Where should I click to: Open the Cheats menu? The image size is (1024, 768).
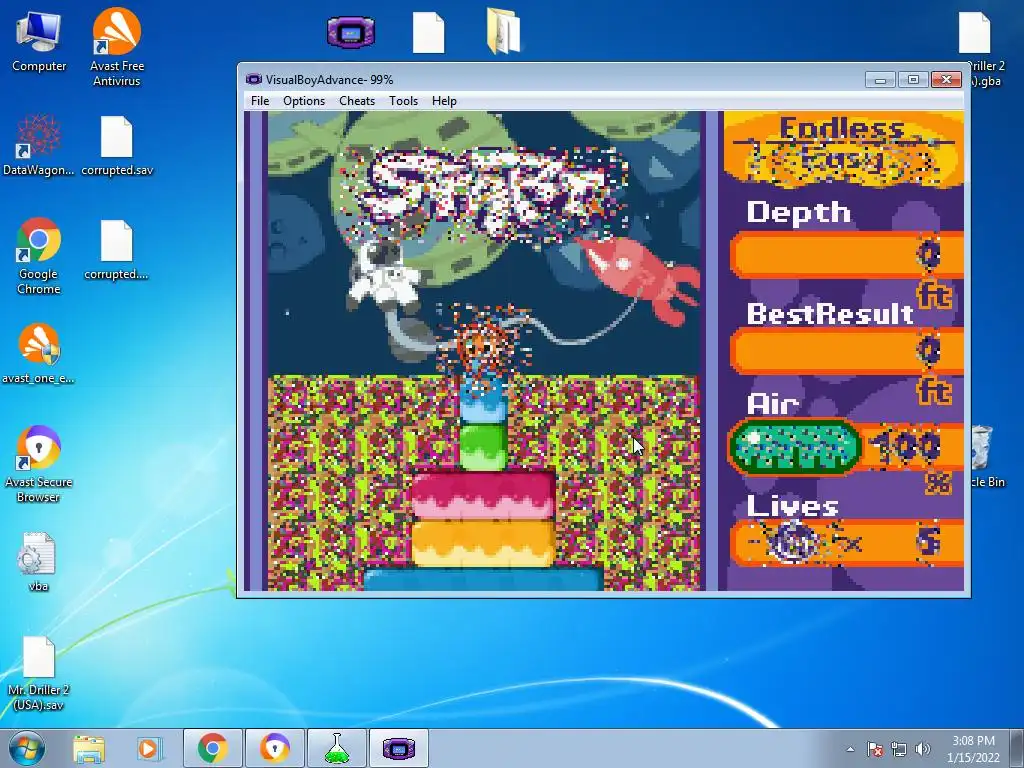(x=357, y=101)
